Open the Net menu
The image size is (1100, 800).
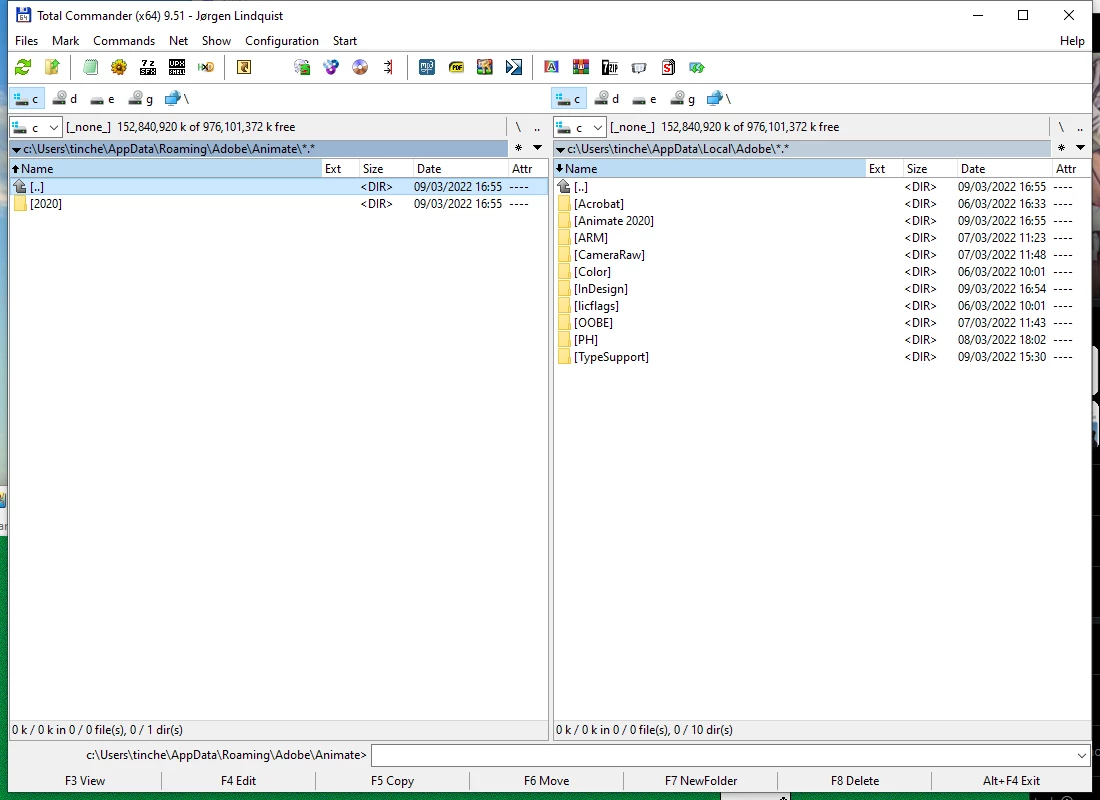pos(178,41)
